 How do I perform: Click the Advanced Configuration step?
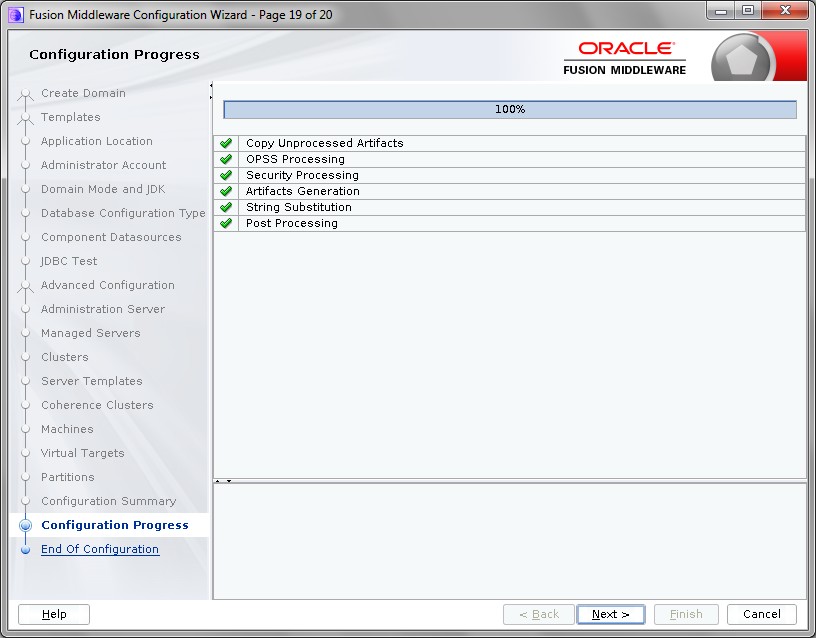click(108, 285)
